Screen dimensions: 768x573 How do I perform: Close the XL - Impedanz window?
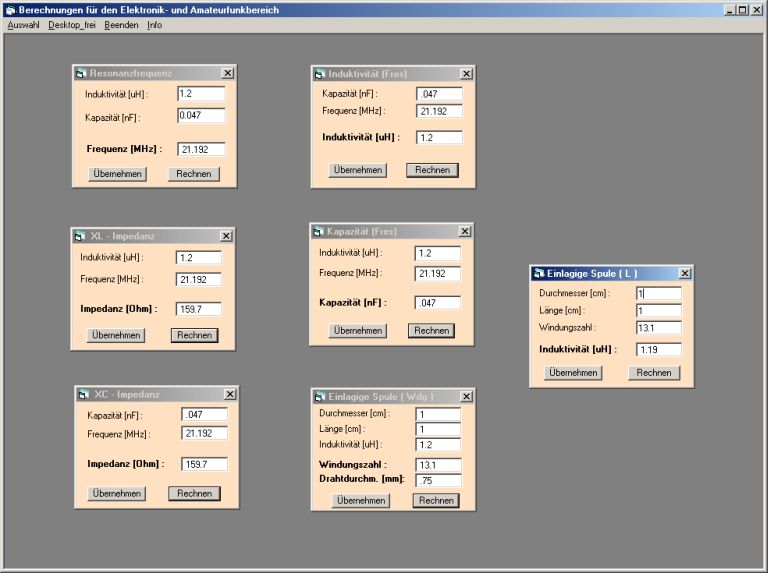(226, 236)
